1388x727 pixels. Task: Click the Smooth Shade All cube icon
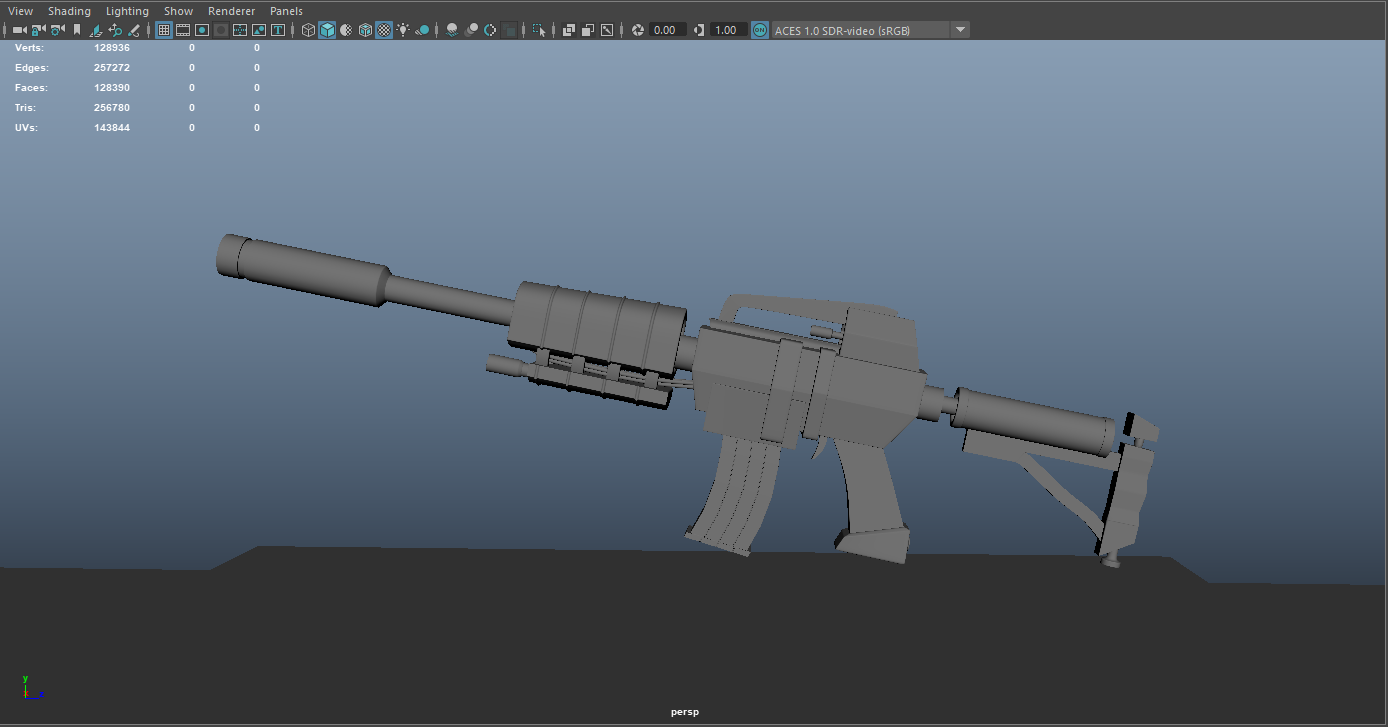click(327, 30)
